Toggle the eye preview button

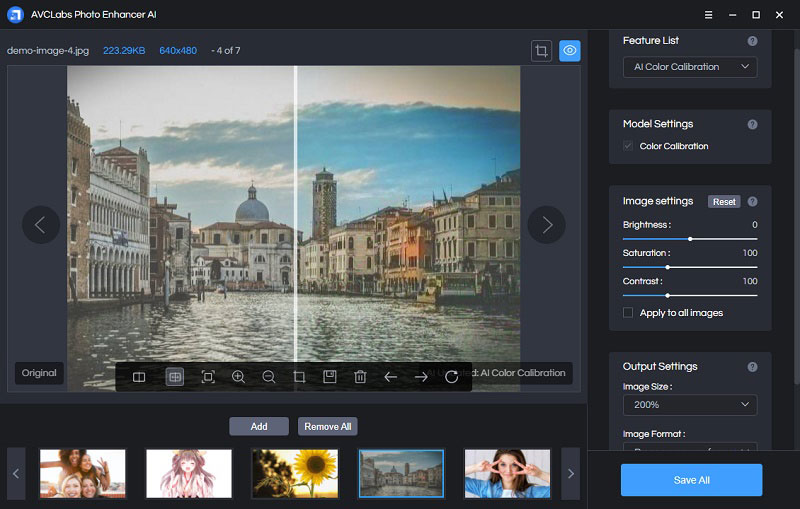pyautogui.click(x=569, y=50)
